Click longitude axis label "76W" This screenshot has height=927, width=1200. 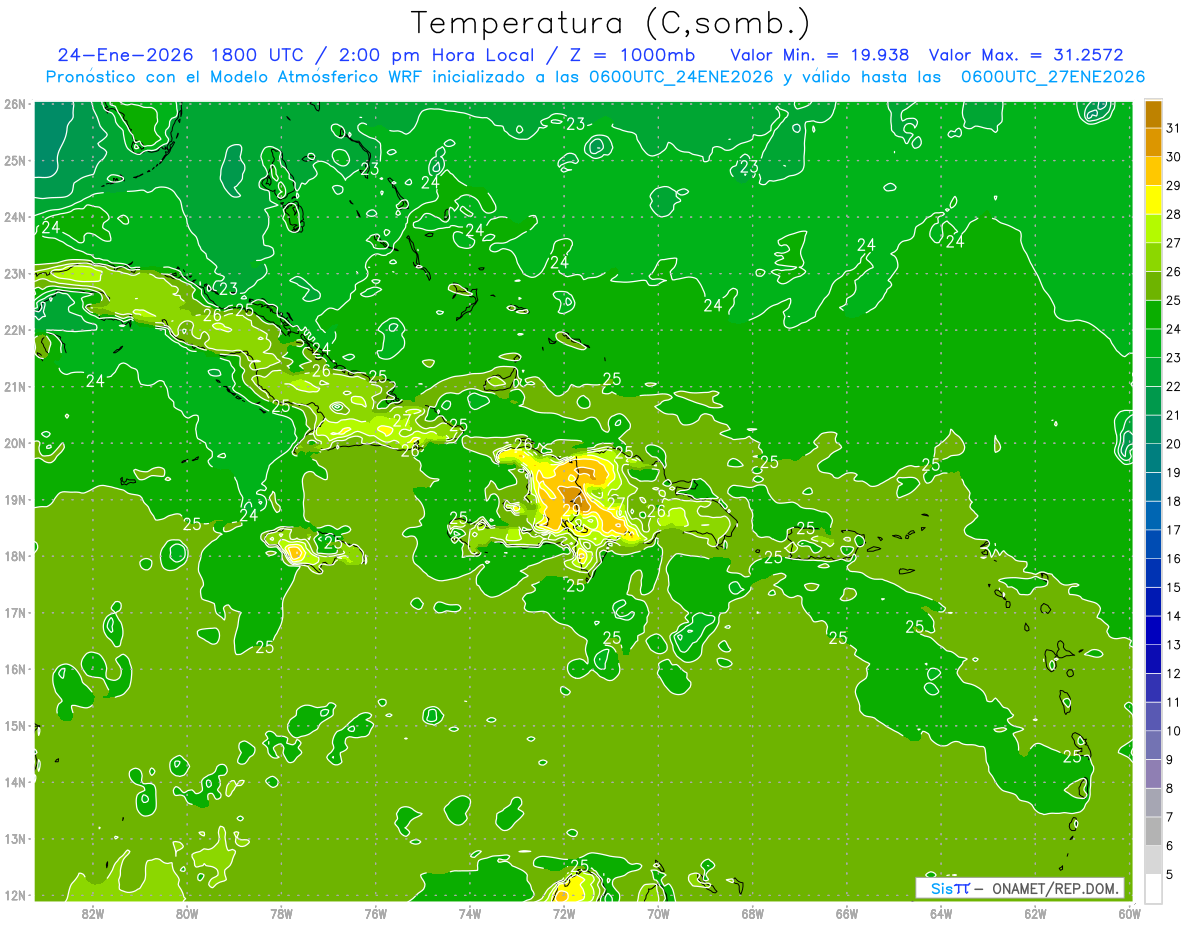point(375,913)
